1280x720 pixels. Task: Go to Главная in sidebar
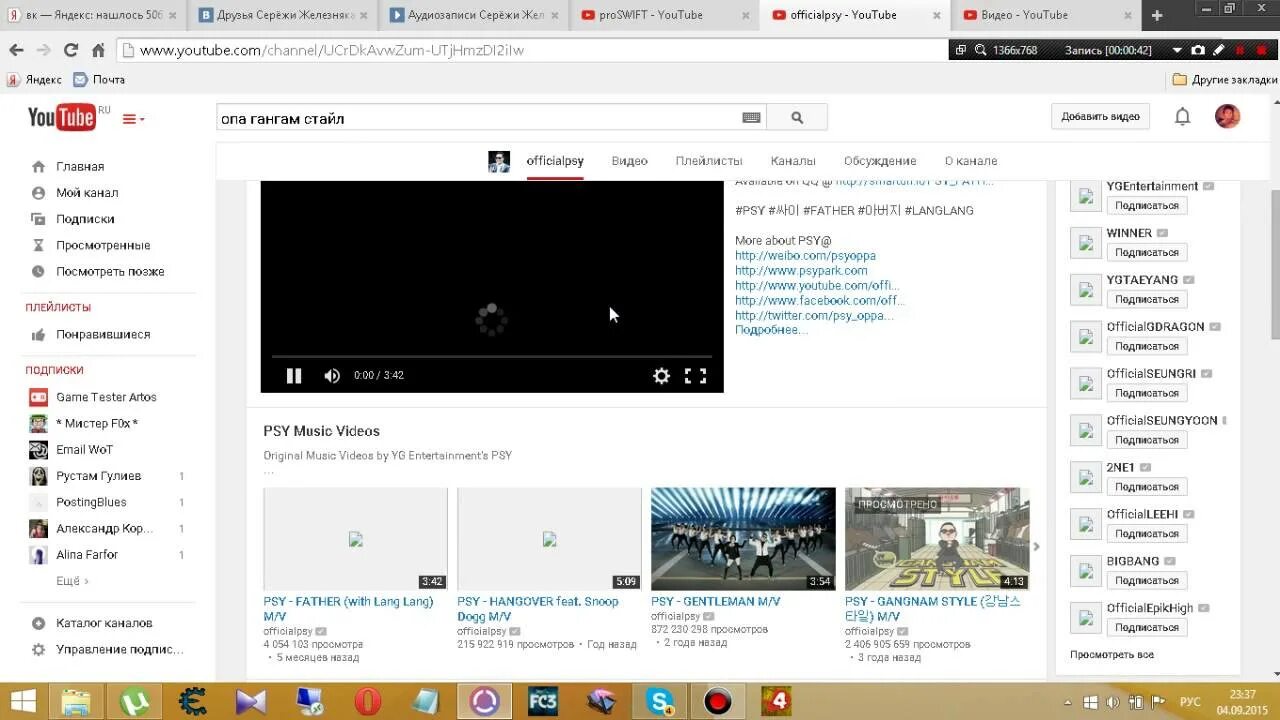point(80,167)
